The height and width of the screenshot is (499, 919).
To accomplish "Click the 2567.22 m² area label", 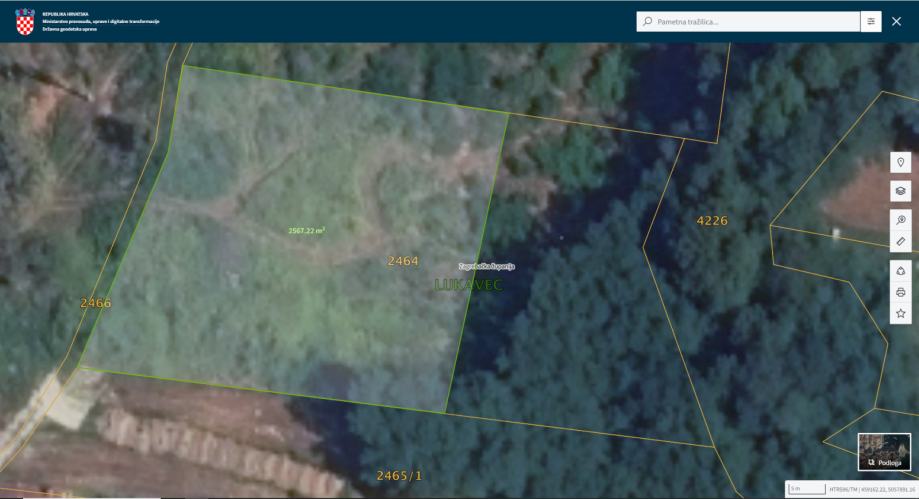I will (307, 230).
